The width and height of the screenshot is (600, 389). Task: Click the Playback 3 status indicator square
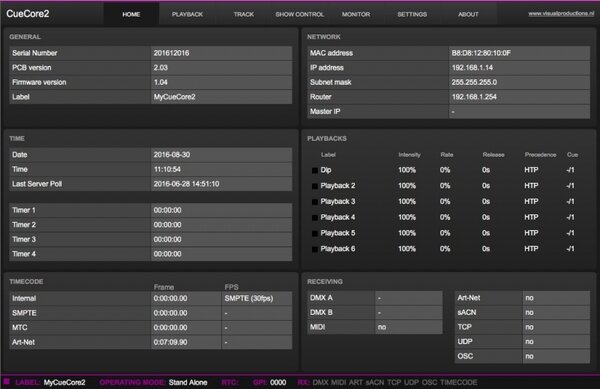coord(315,202)
